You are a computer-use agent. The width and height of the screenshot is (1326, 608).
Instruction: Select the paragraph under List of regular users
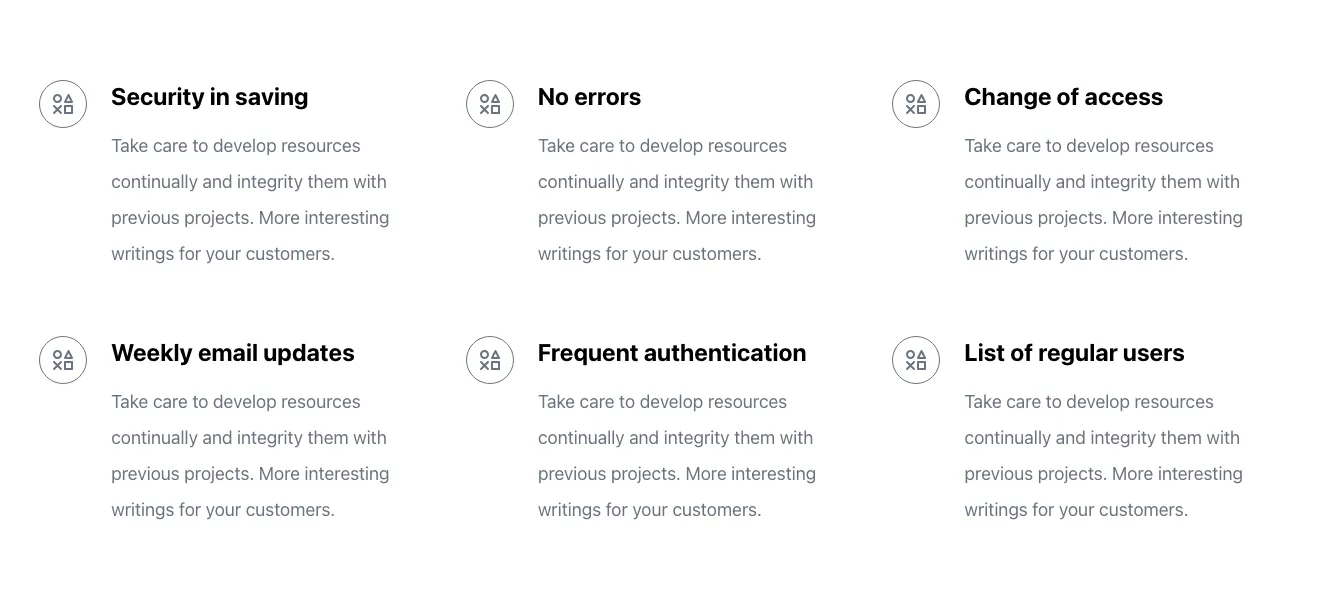[x=1103, y=456]
